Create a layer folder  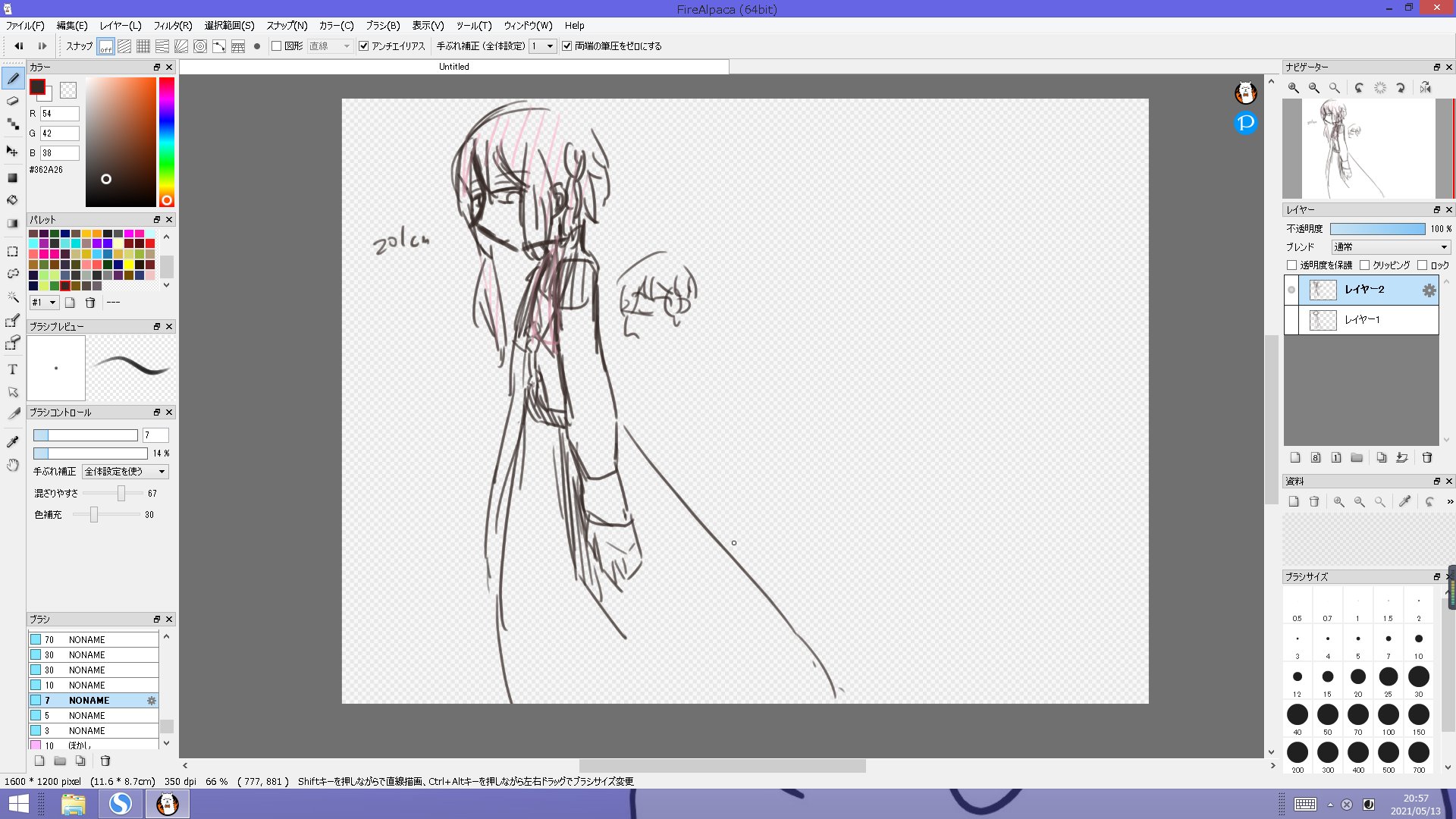click(1357, 457)
